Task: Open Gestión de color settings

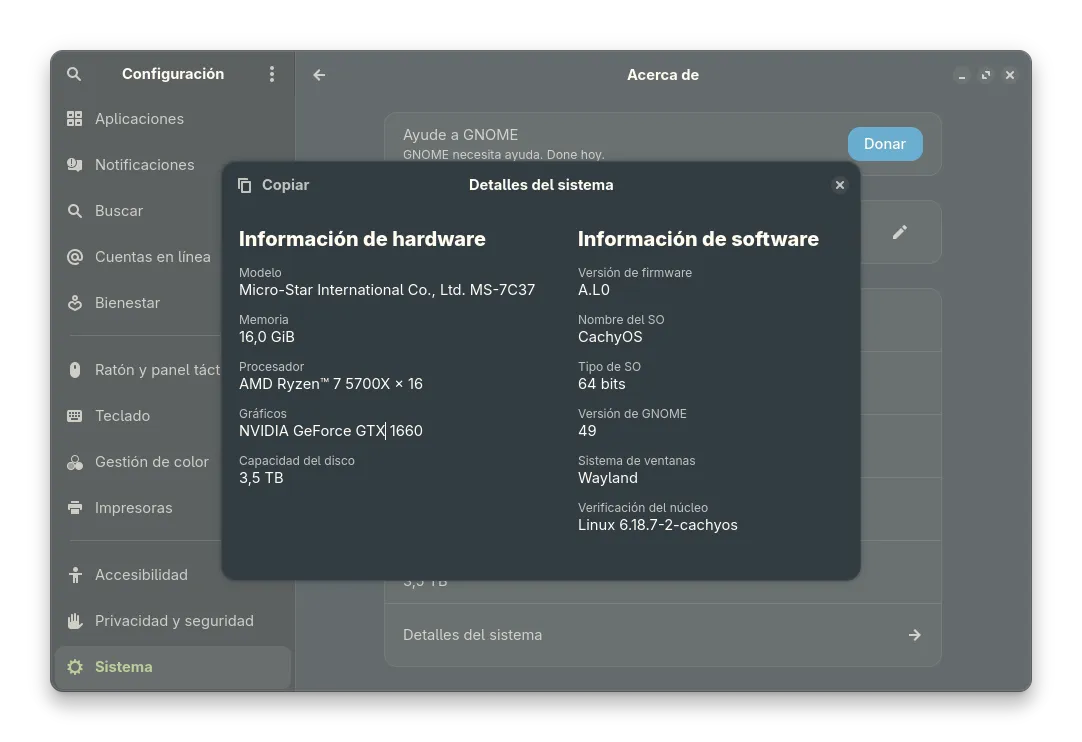Action: pos(151,462)
